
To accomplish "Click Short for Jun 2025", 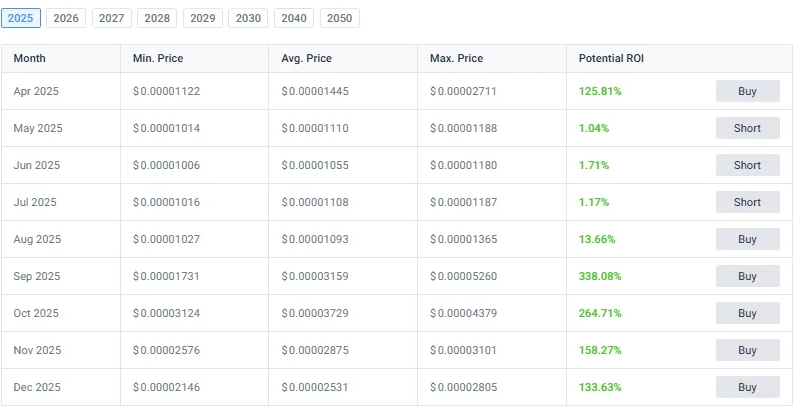I will click(x=747, y=165).
